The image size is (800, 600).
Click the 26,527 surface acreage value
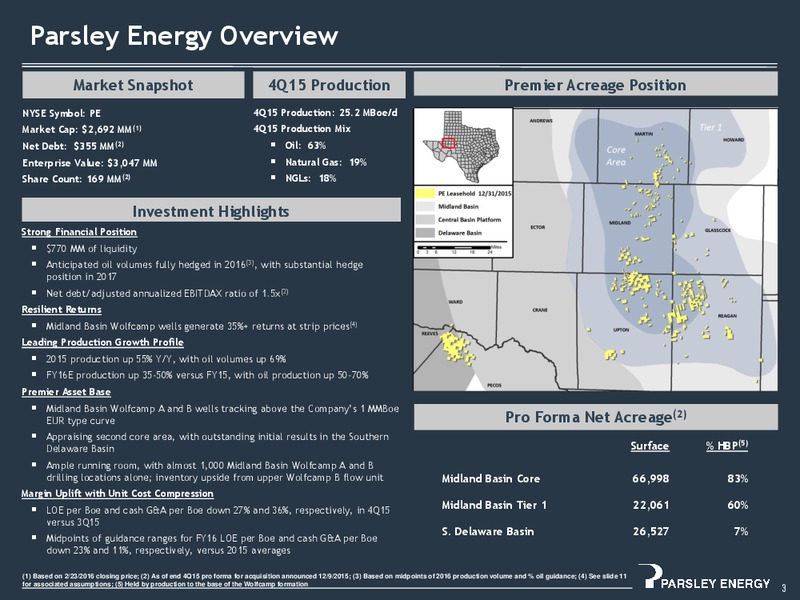(651, 532)
